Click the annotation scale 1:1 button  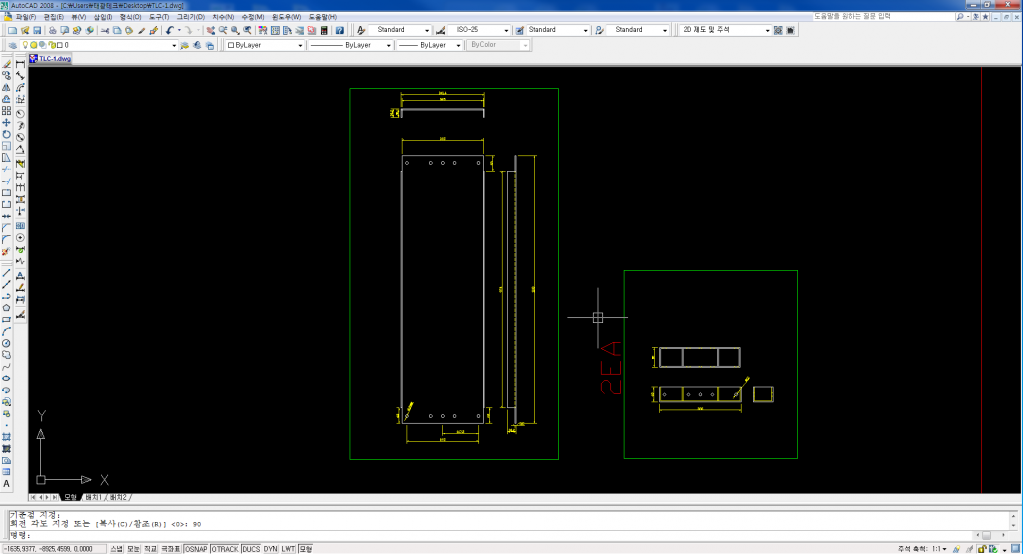click(939, 549)
